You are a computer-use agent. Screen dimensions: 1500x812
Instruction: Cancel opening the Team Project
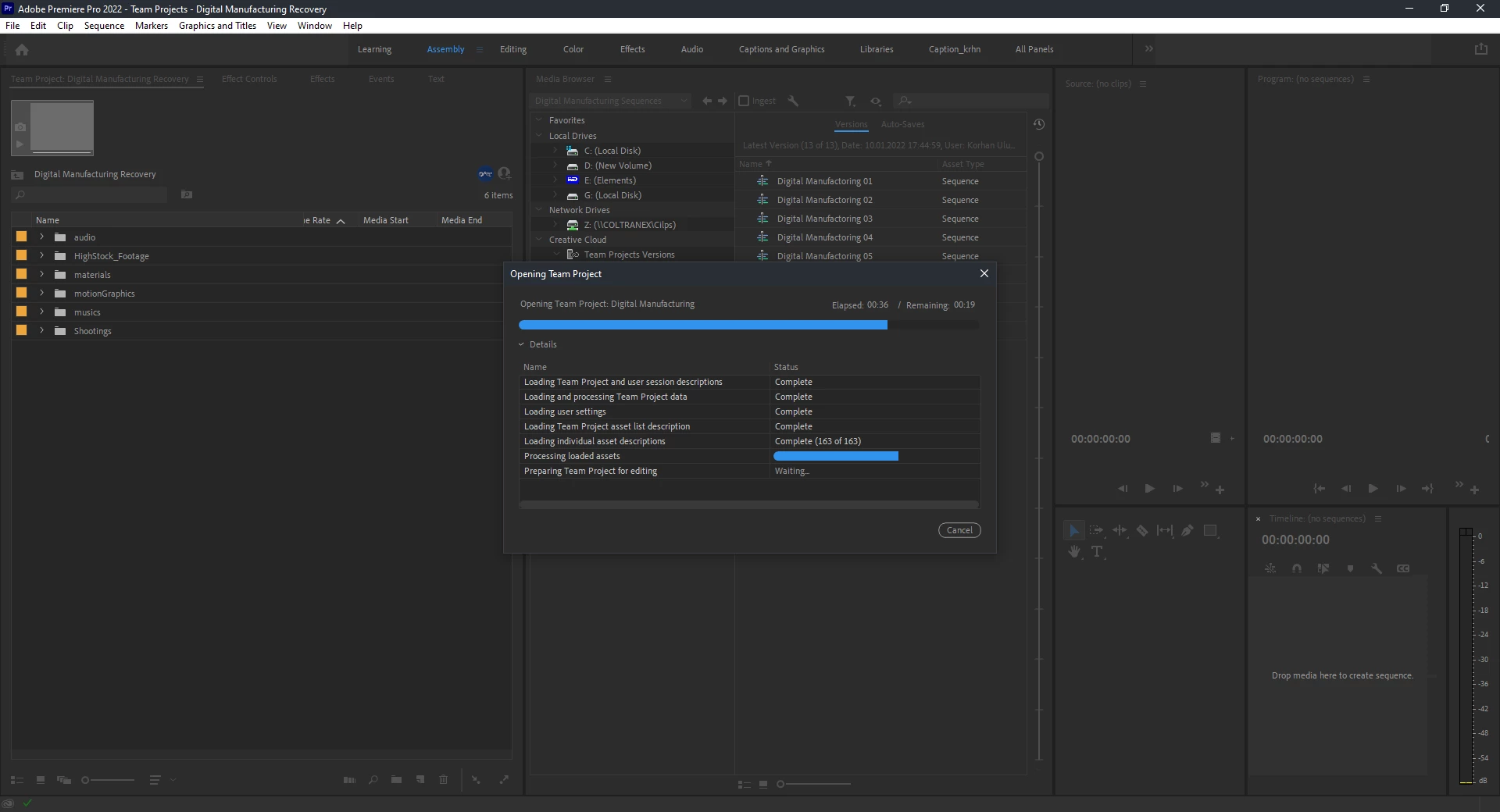[x=959, y=530]
